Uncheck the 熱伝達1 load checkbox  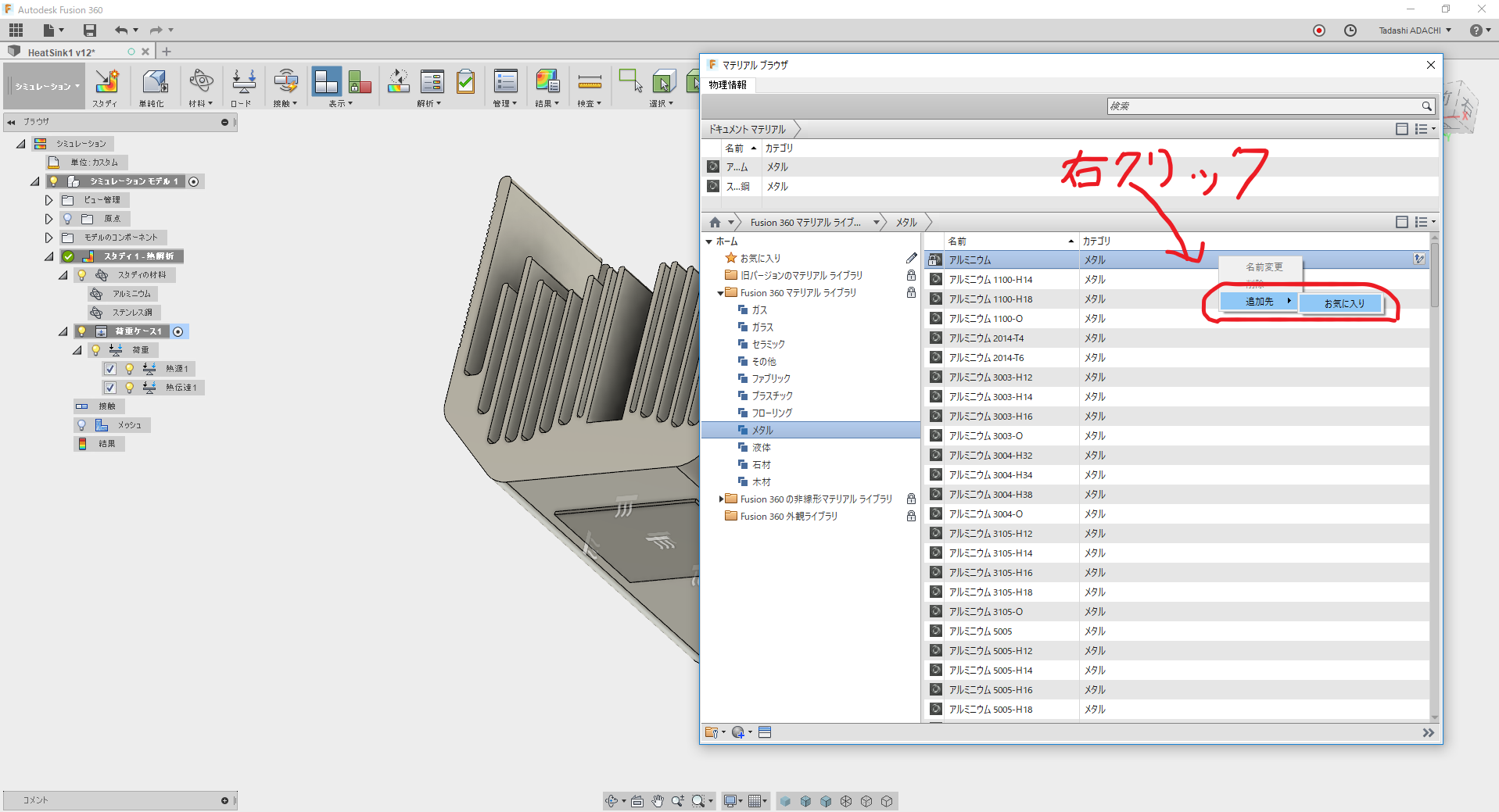pyautogui.click(x=110, y=388)
